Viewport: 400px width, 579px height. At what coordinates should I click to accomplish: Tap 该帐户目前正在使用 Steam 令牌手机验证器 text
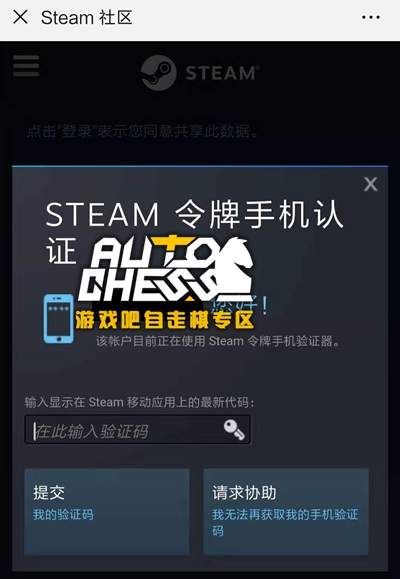pos(218,341)
